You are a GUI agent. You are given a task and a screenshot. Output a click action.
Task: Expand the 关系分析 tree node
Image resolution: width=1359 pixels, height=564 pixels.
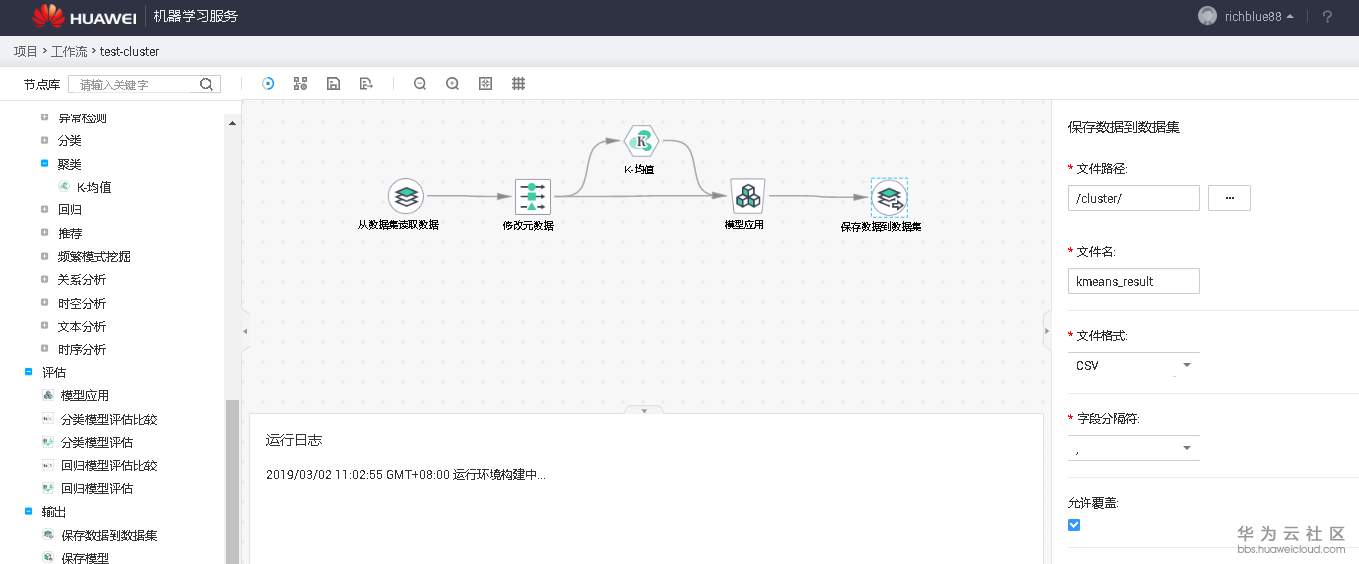coord(44,279)
